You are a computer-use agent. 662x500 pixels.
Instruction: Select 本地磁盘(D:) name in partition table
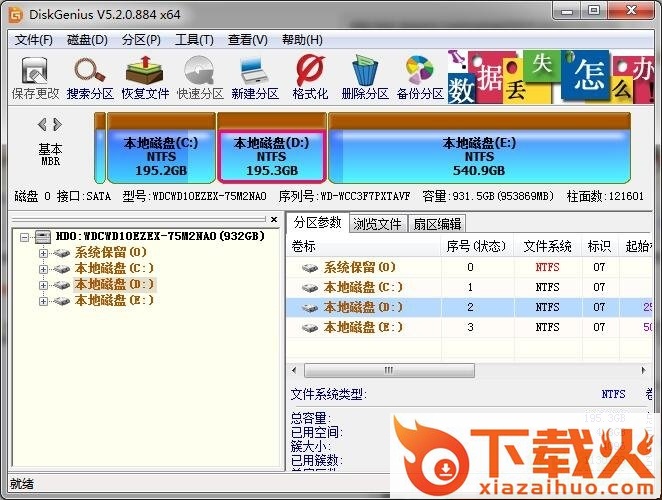coord(363,308)
